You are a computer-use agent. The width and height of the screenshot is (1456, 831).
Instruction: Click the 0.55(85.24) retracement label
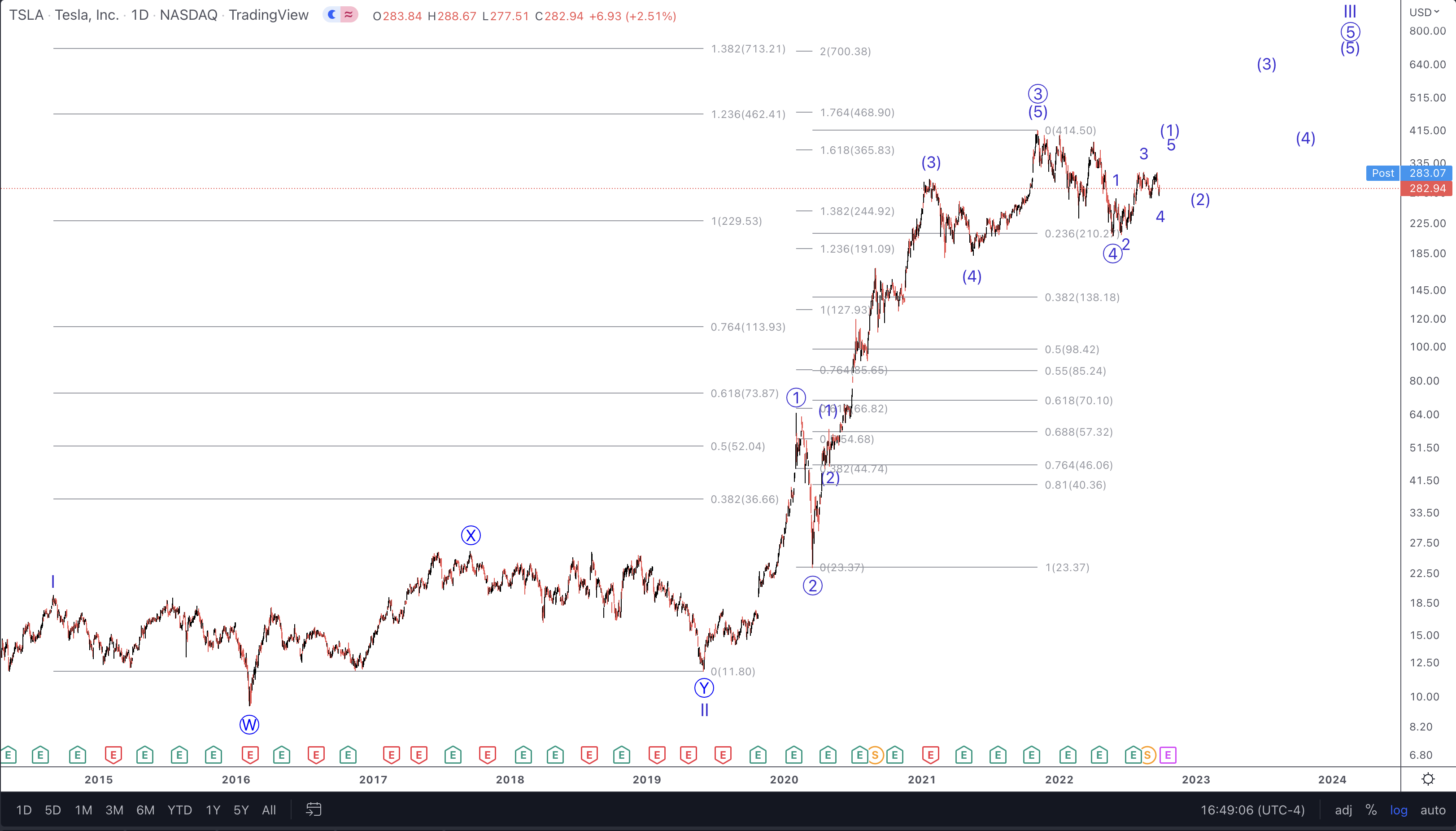coord(1076,371)
